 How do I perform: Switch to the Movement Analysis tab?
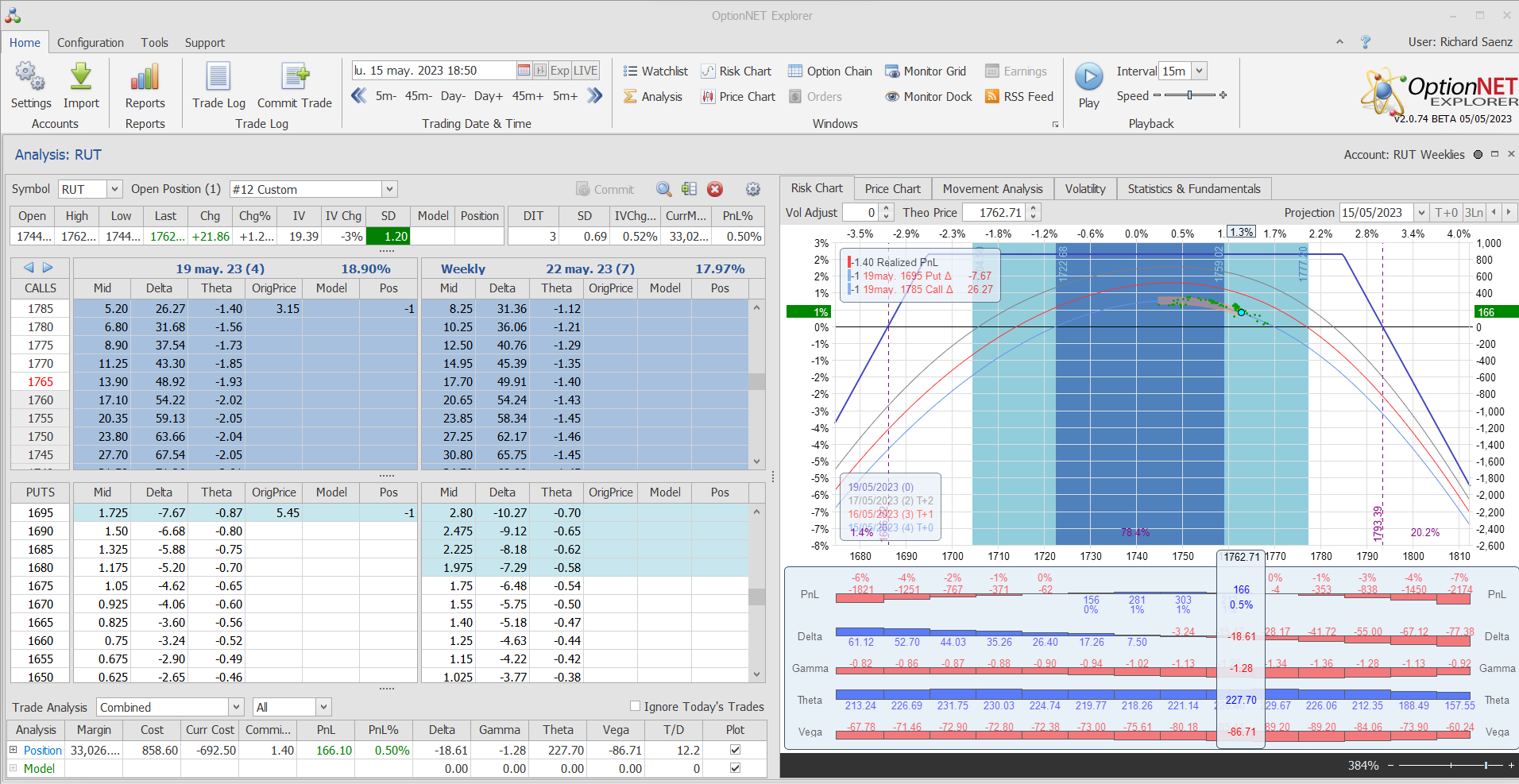(993, 188)
